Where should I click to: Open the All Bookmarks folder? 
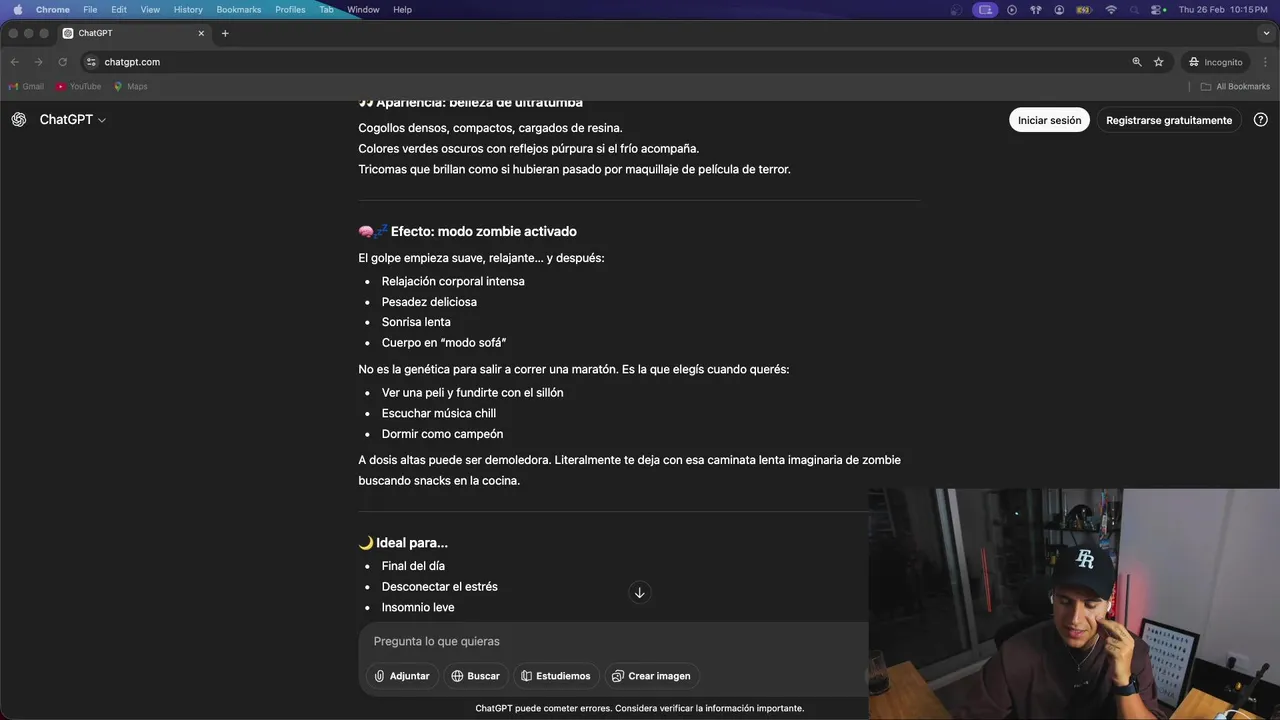[1235, 87]
